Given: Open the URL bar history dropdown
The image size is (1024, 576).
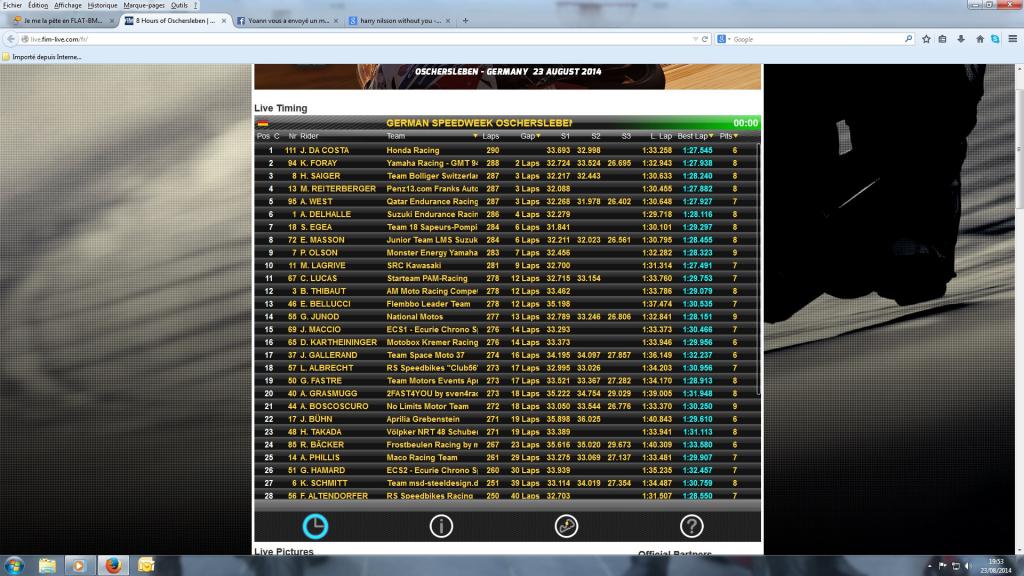Looking at the screenshot, I should click(x=695, y=39).
